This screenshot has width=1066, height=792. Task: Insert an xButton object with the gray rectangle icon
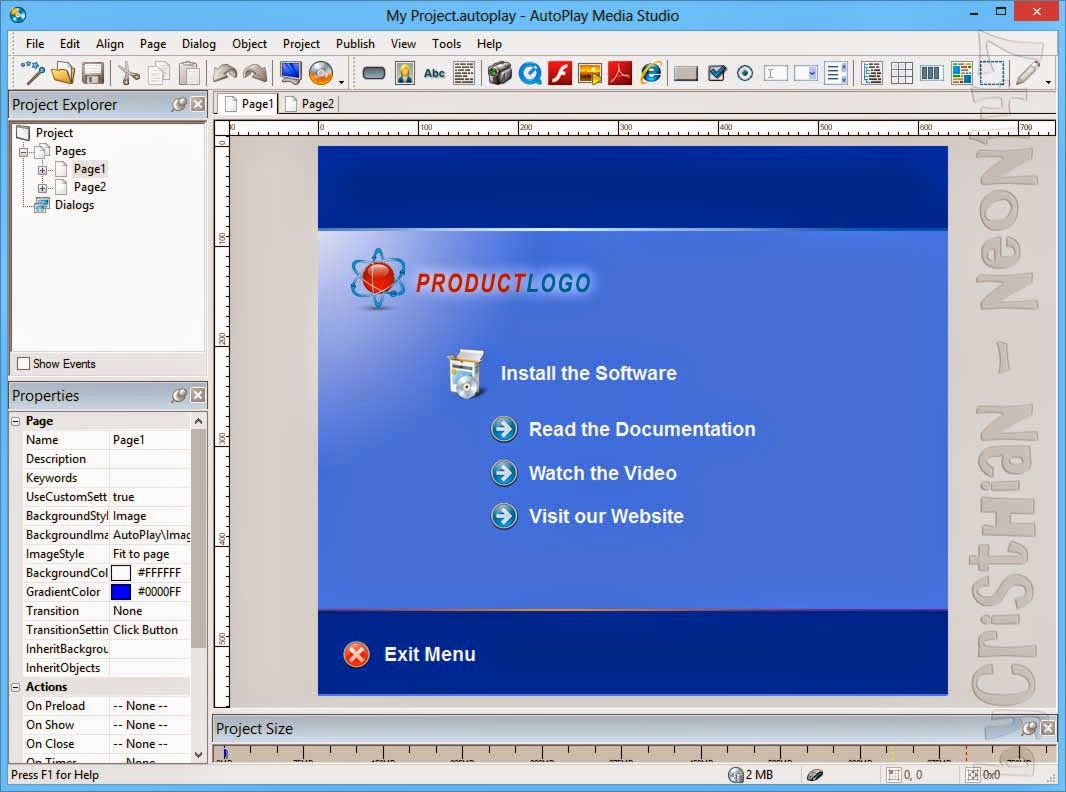coord(686,73)
